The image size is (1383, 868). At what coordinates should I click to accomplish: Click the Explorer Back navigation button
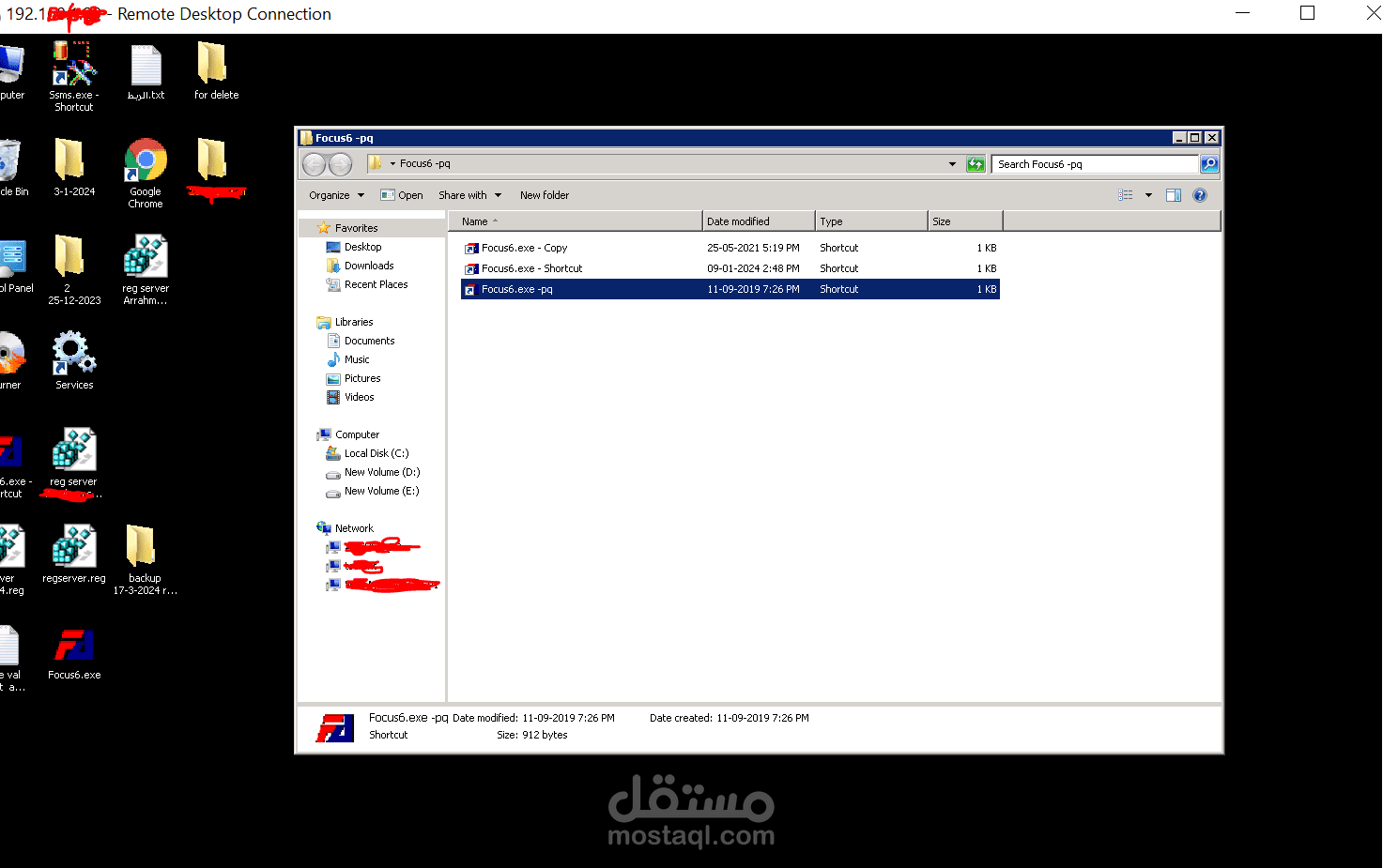click(x=314, y=164)
